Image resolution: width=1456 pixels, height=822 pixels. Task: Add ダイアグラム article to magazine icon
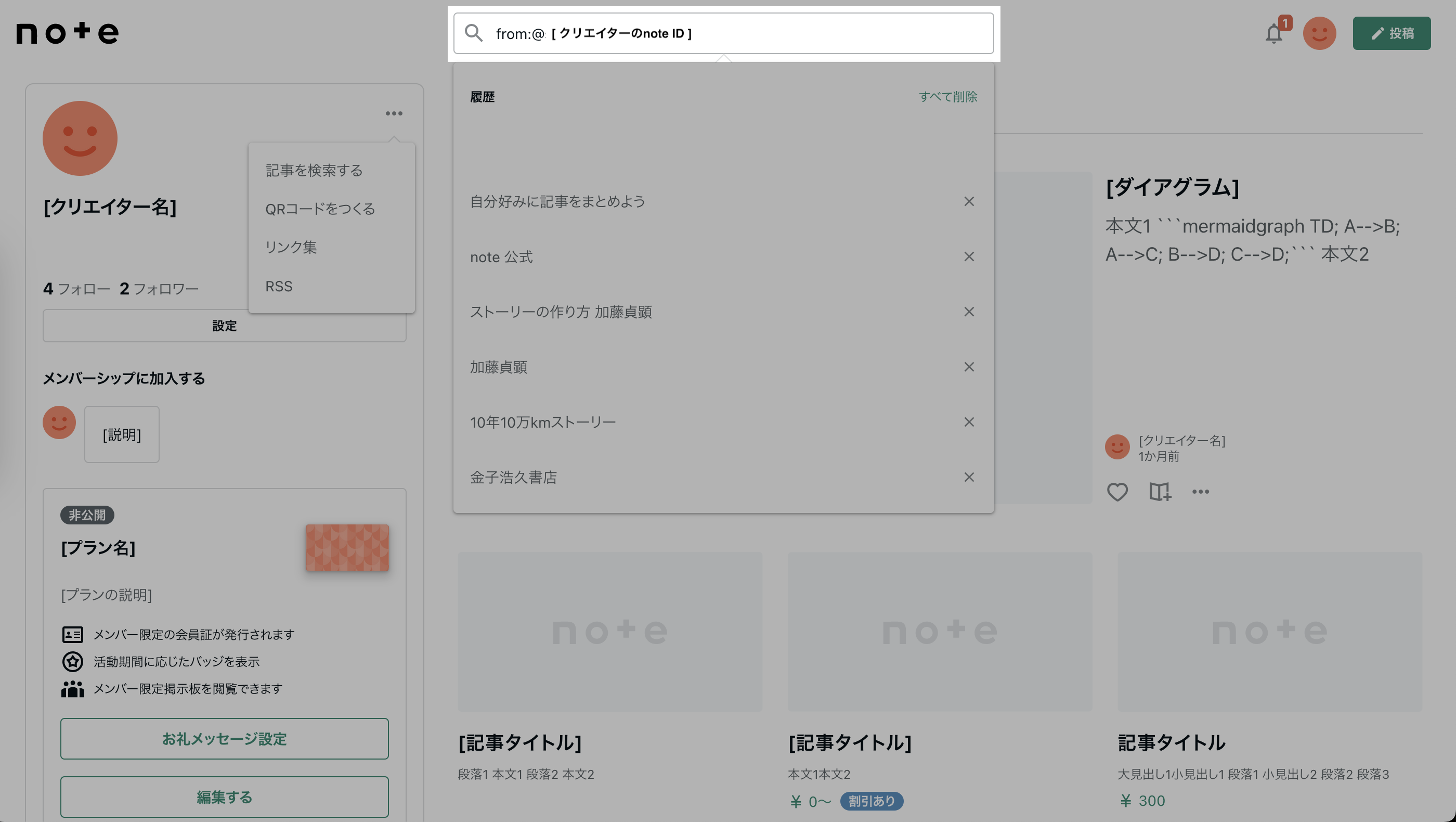(x=1160, y=491)
